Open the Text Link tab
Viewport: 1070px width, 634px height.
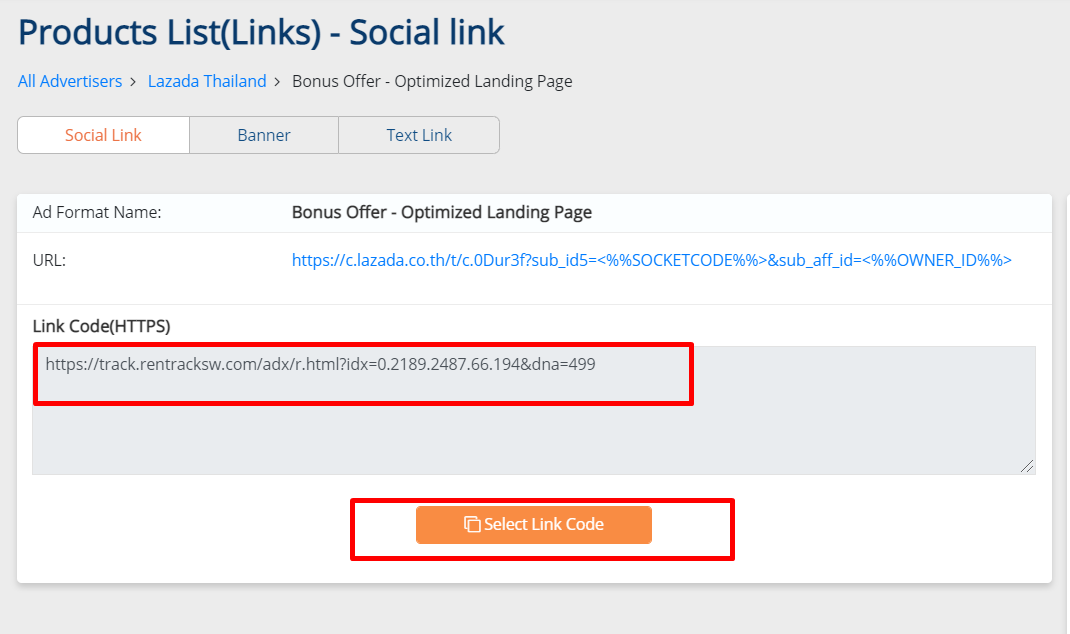click(x=419, y=135)
